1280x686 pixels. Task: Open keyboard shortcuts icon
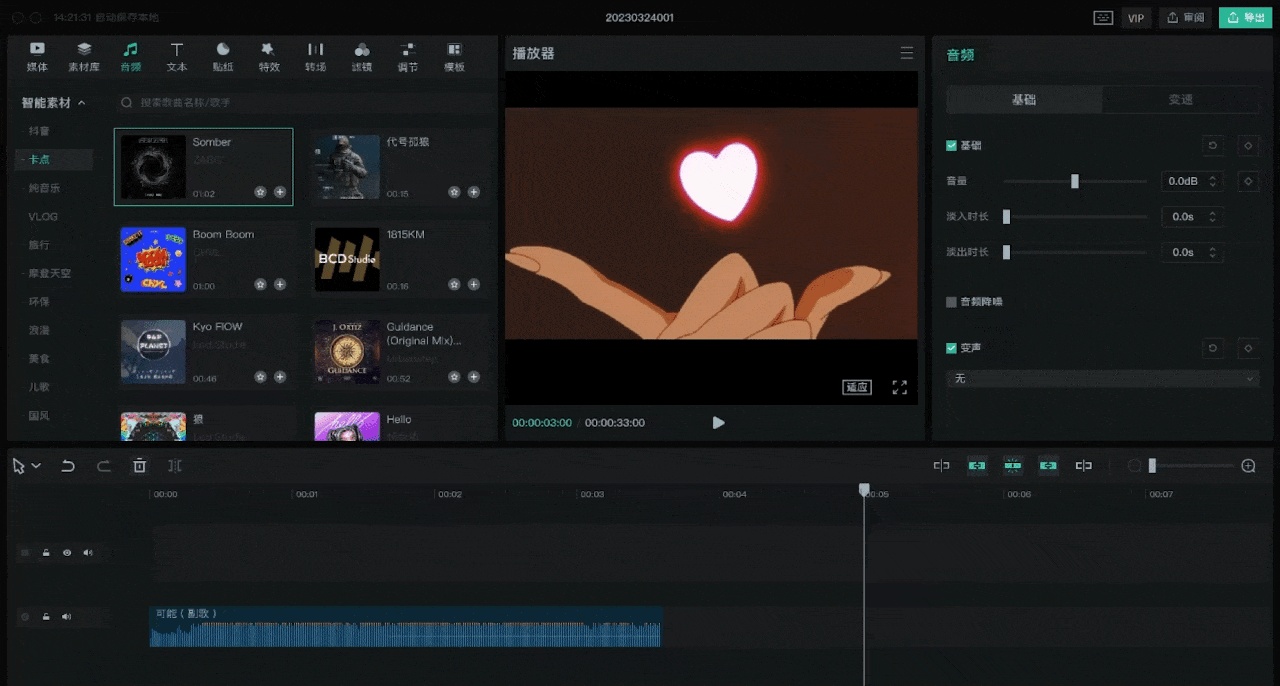point(1103,18)
